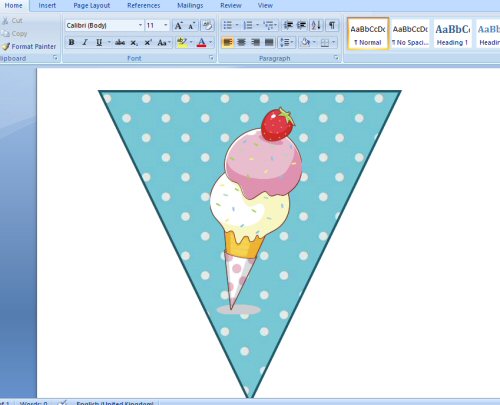Switch to the Mailings tab
500x405 pixels.
tap(190, 5)
